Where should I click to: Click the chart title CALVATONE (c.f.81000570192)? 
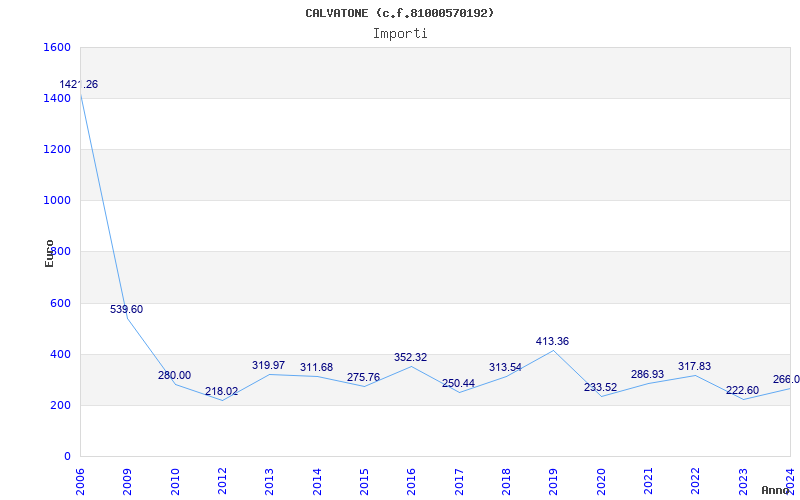pos(399,13)
